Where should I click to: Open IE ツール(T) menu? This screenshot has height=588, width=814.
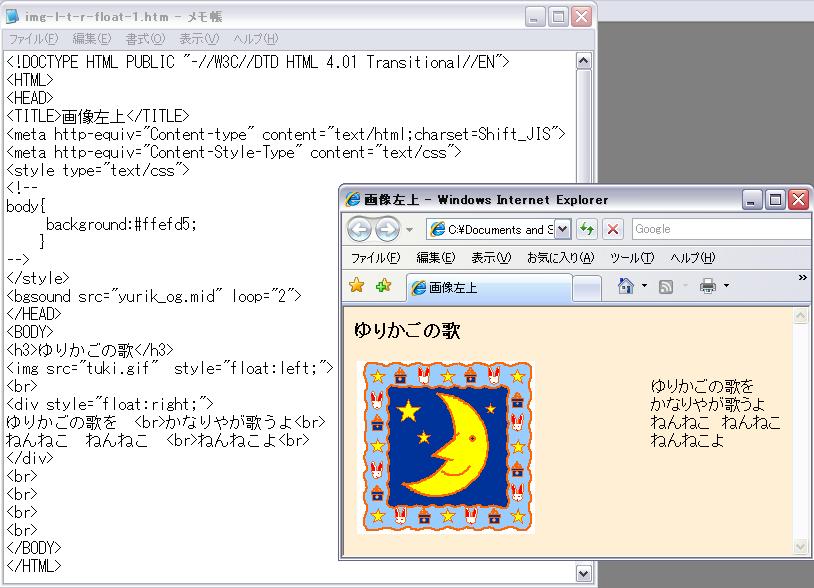[631, 258]
